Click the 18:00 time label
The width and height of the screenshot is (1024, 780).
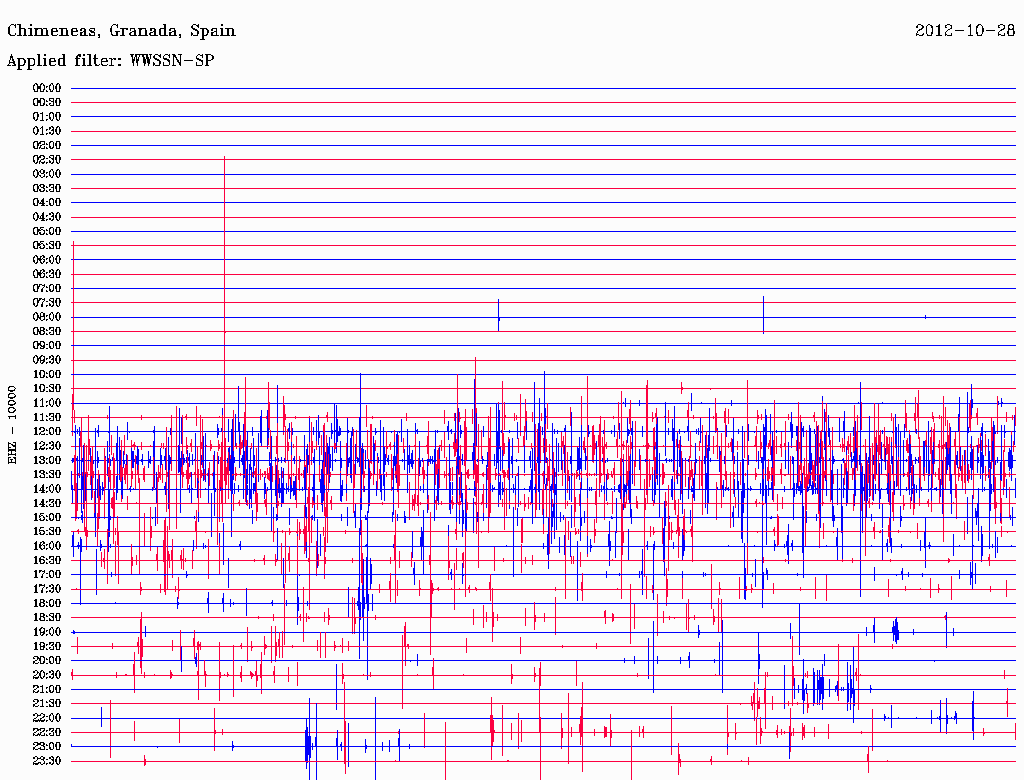pos(47,603)
